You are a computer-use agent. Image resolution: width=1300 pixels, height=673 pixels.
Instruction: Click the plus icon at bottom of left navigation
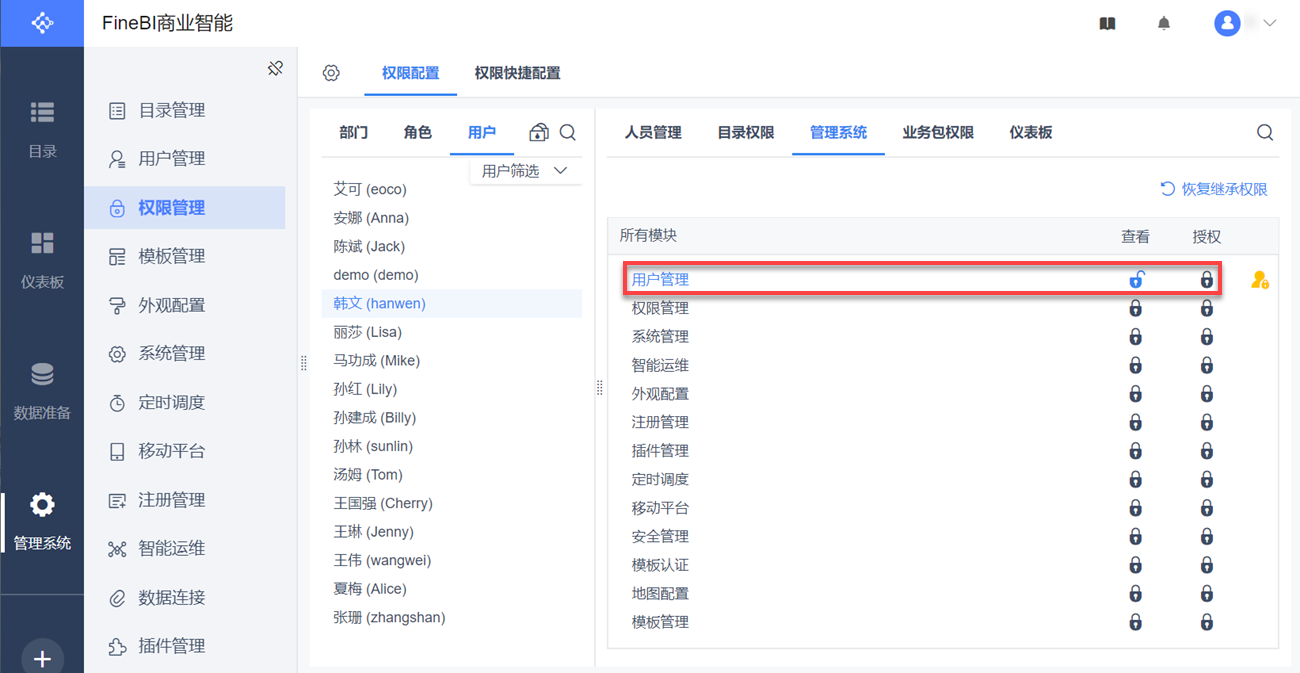[x=42, y=658]
